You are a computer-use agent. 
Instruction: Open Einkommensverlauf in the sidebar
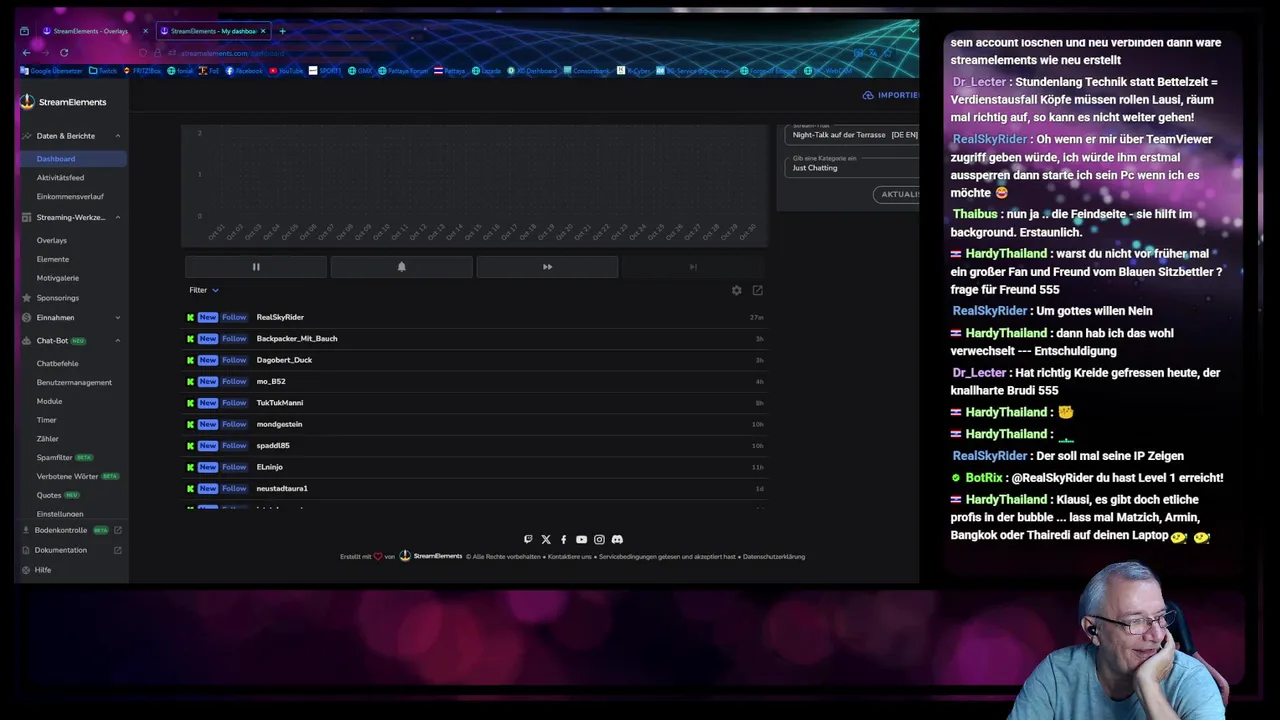pos(70,197)
